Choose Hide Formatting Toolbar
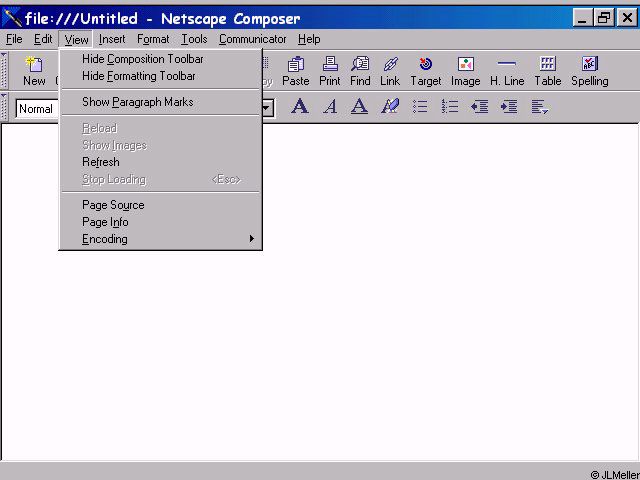This screenshot has height=480, width=640. click(160, 76)
